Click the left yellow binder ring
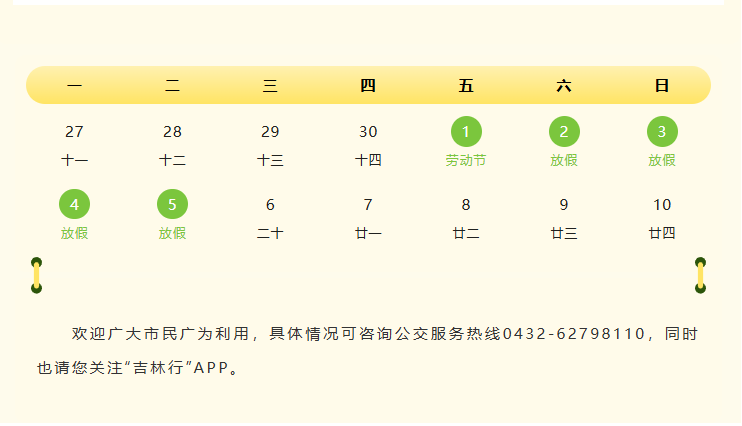 pyautogui.click(x=37, y=275)
